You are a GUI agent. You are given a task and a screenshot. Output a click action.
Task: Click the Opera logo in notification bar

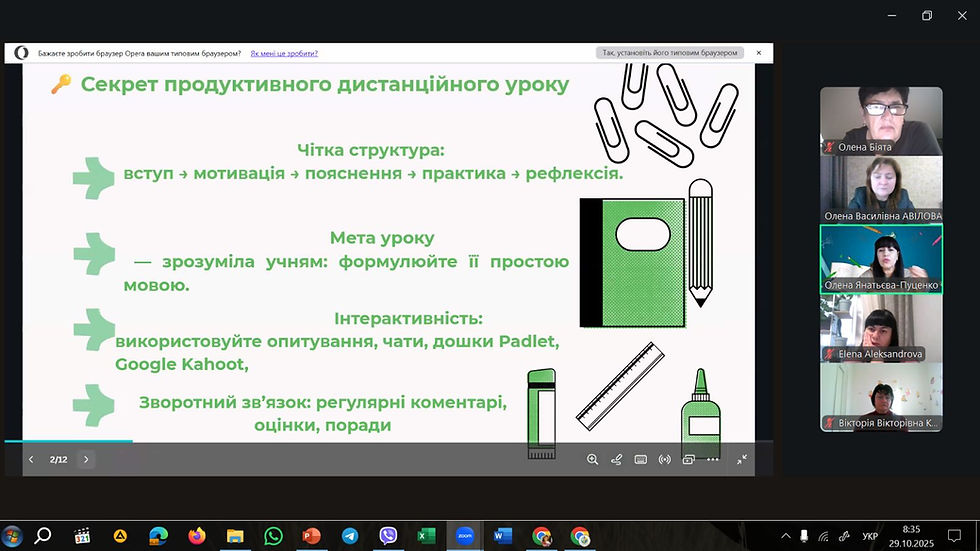21,53
